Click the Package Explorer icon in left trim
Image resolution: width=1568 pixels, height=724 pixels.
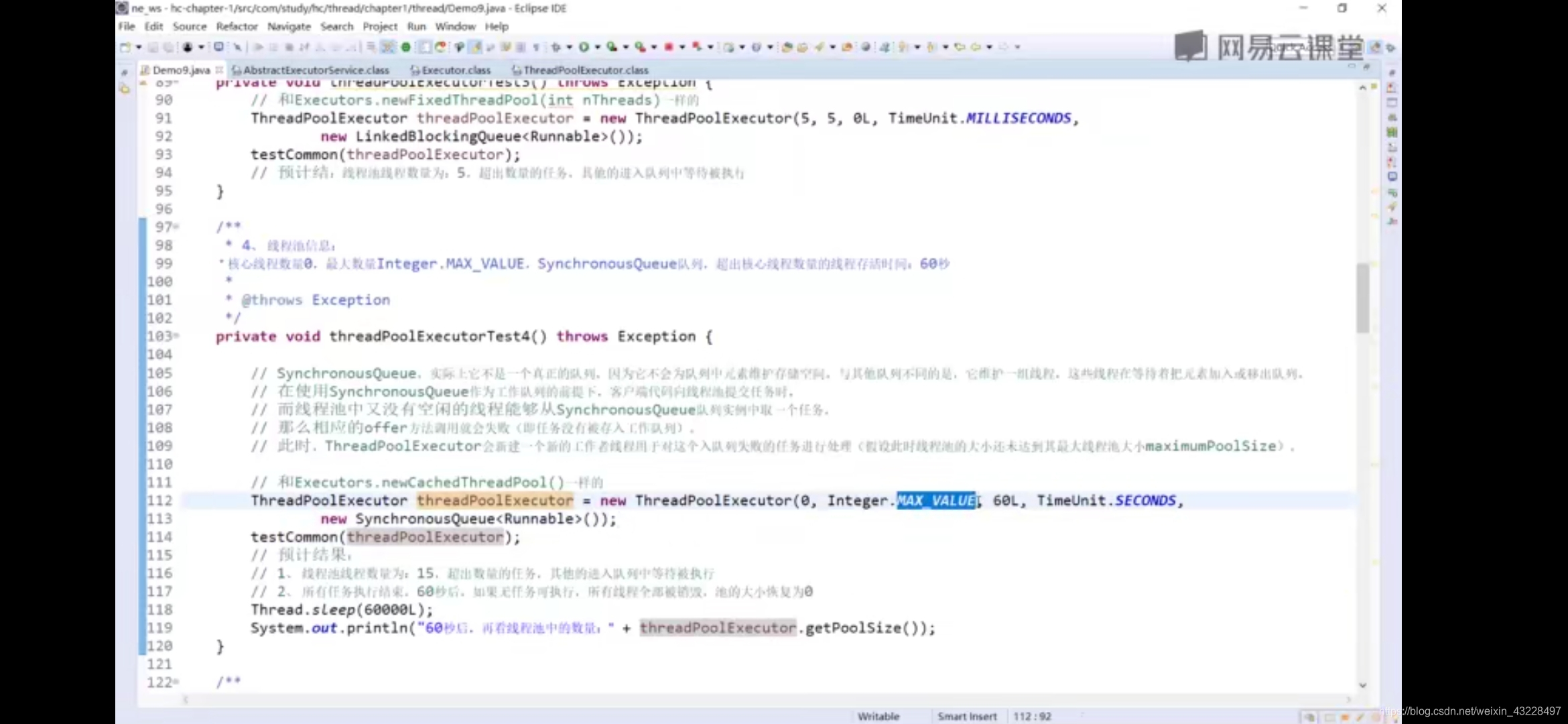click(125, 88)
